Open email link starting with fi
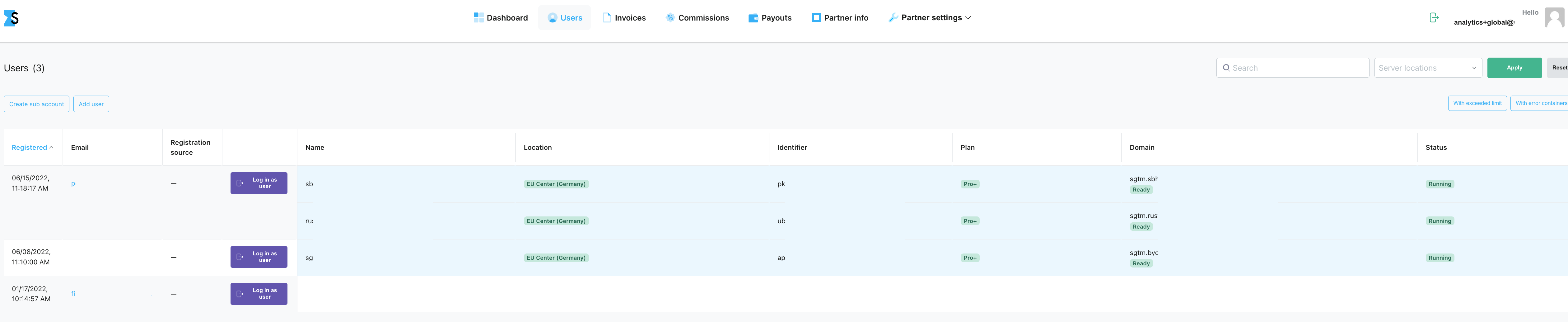The width and height of the screenshot is (1568, 322). coord(73,294)
